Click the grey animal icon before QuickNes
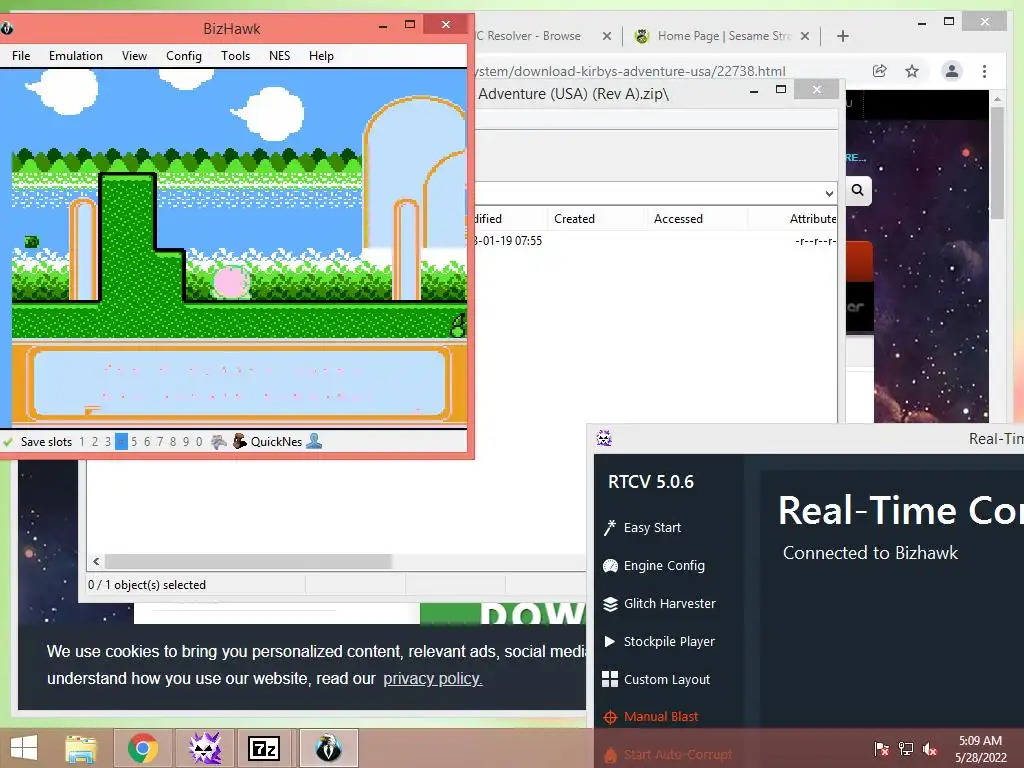 pos(219,441)
